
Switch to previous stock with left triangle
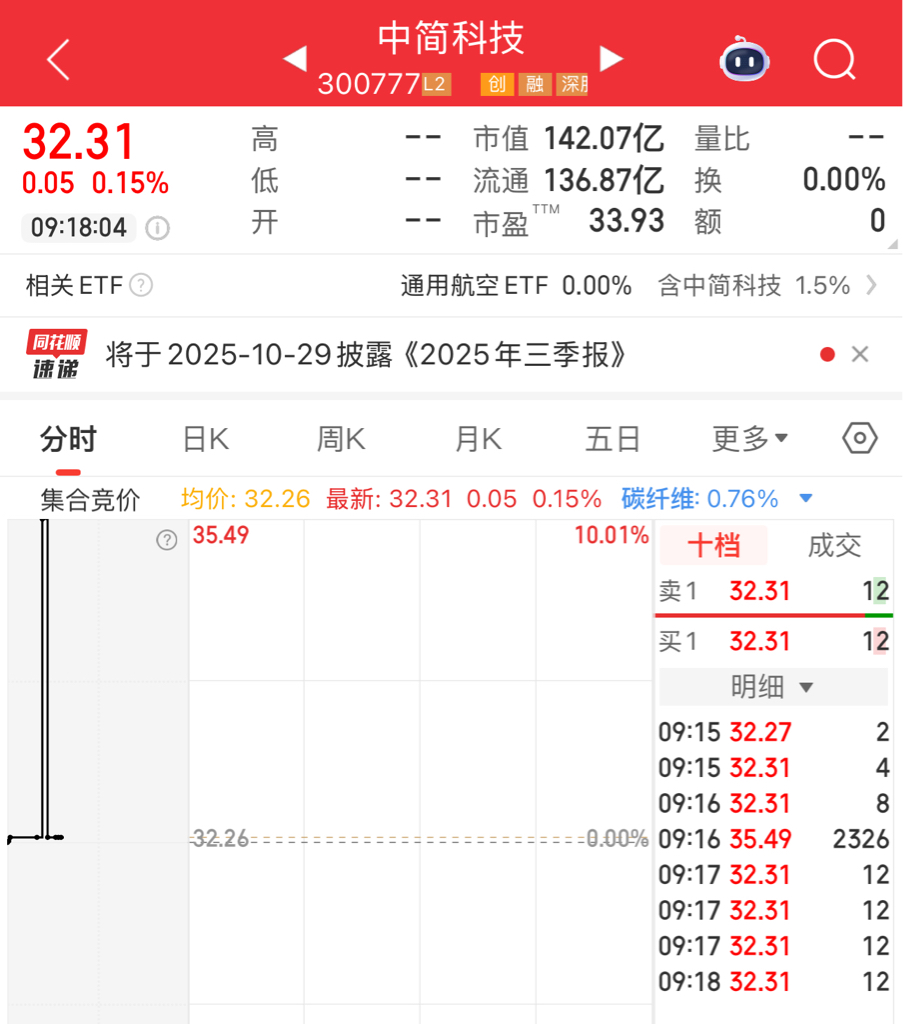click(x=295, y=59)
